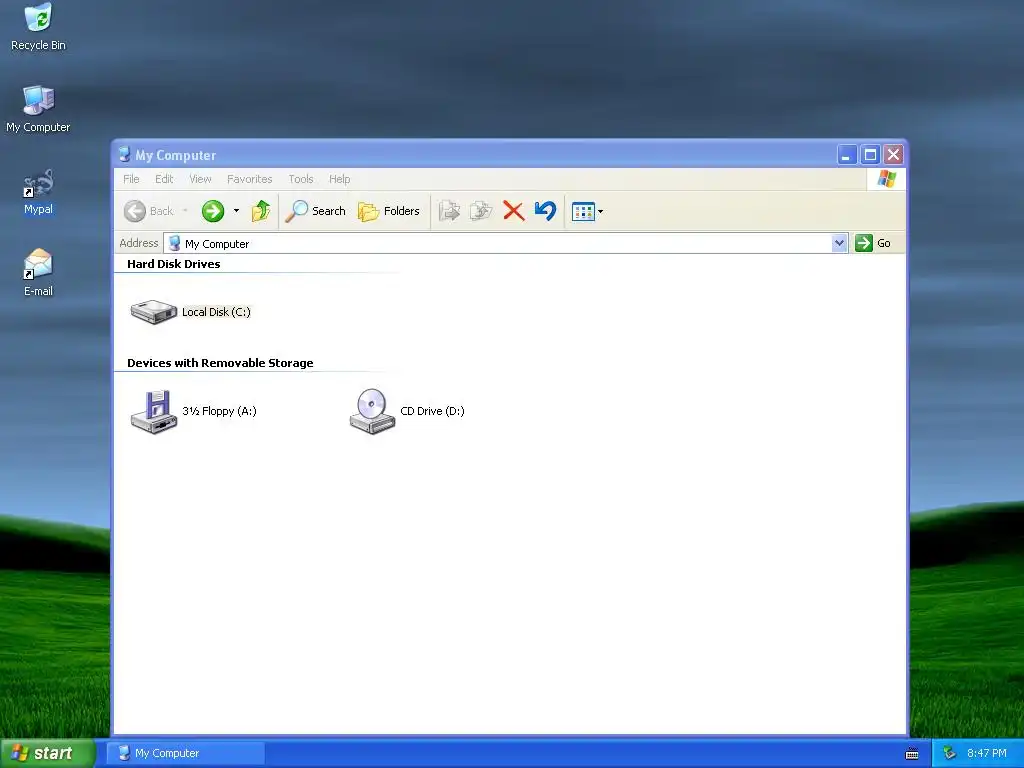Viewport: 1024px width, 768px height.
Task: Click the Views toolbar icon
Action: 583,212
